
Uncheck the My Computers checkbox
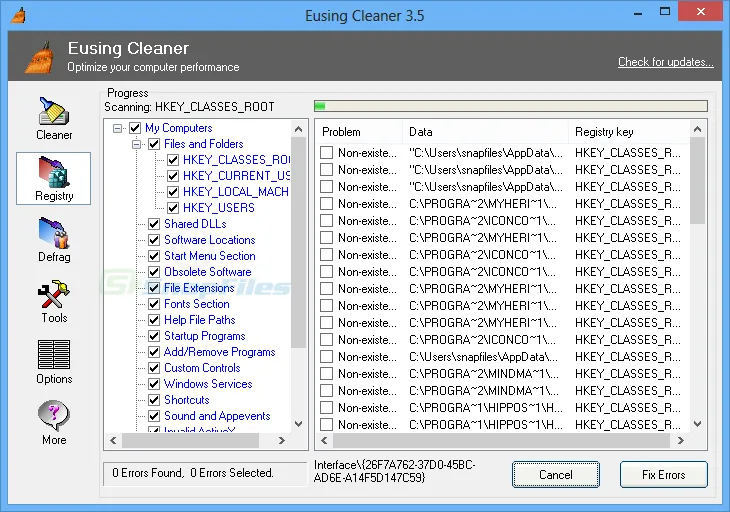click(135, 128)
